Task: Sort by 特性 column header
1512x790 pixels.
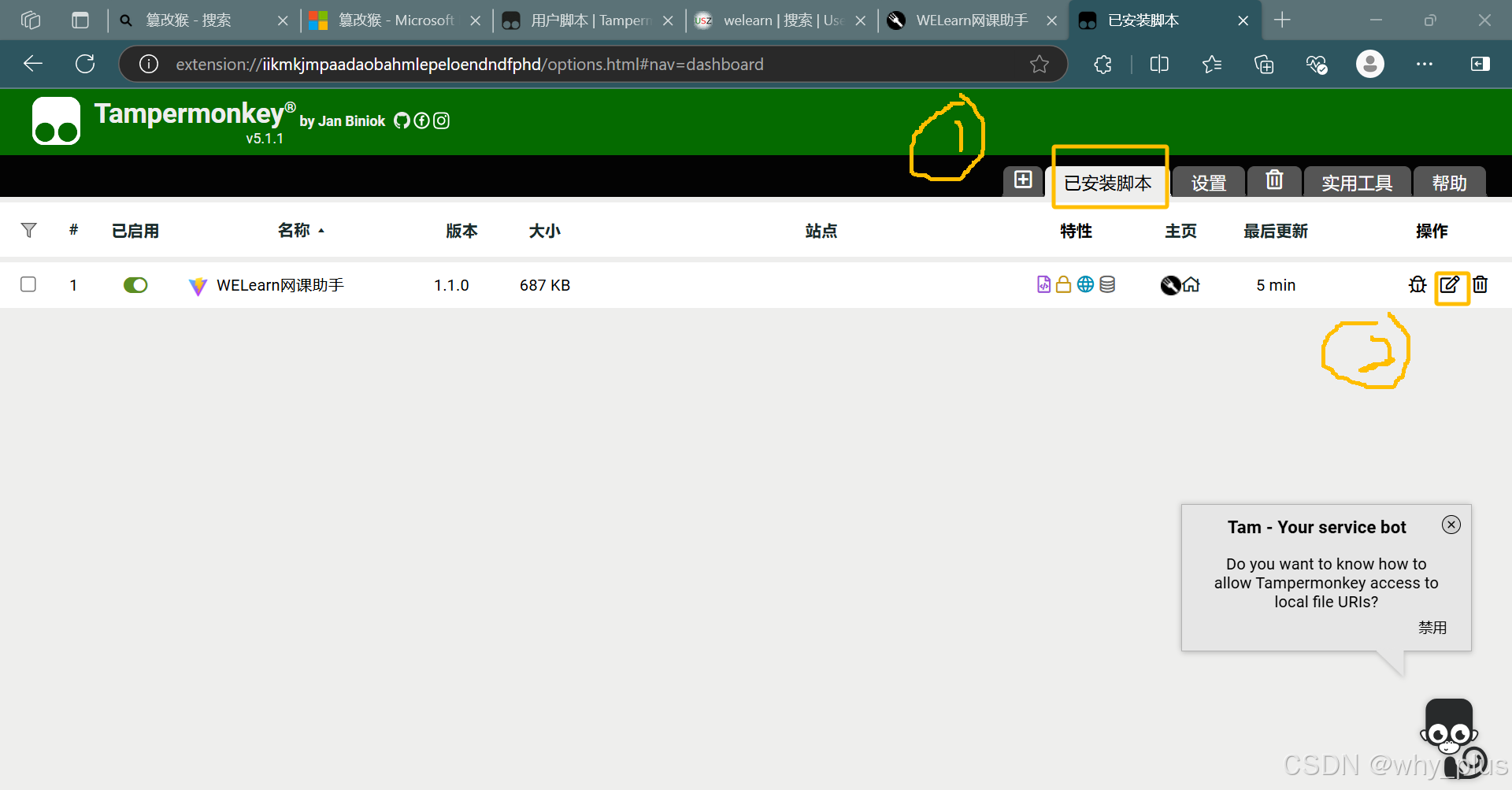Action: coord(1076,231)
